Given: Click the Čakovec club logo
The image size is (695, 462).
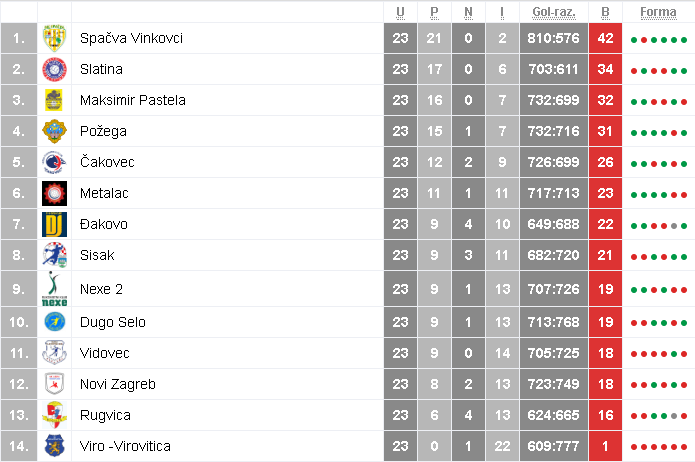Looking at the screenshot, I should coord(53,163).
